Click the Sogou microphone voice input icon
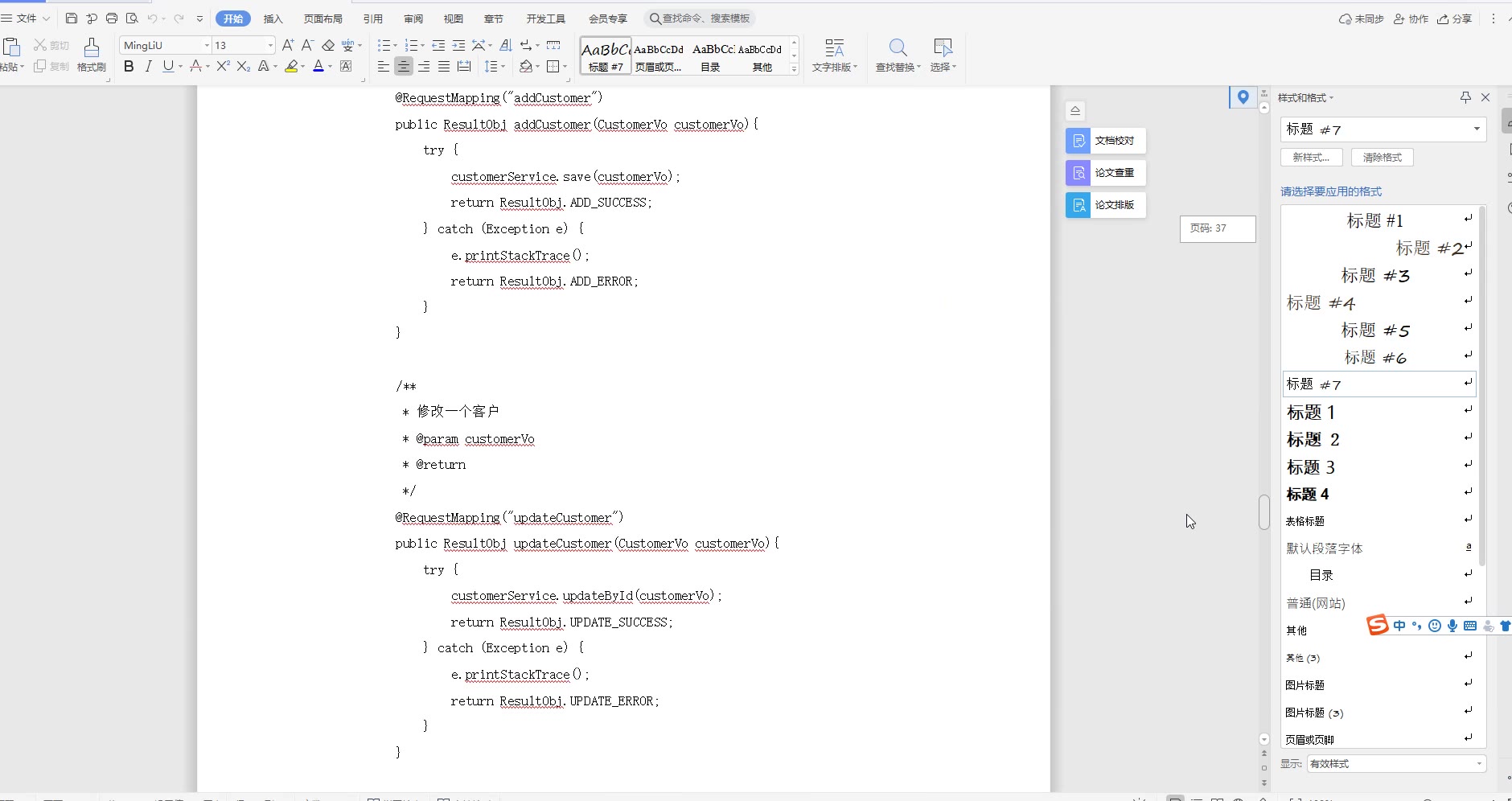The height and width of the screenshot is (801, 1512). (1452, 626)
